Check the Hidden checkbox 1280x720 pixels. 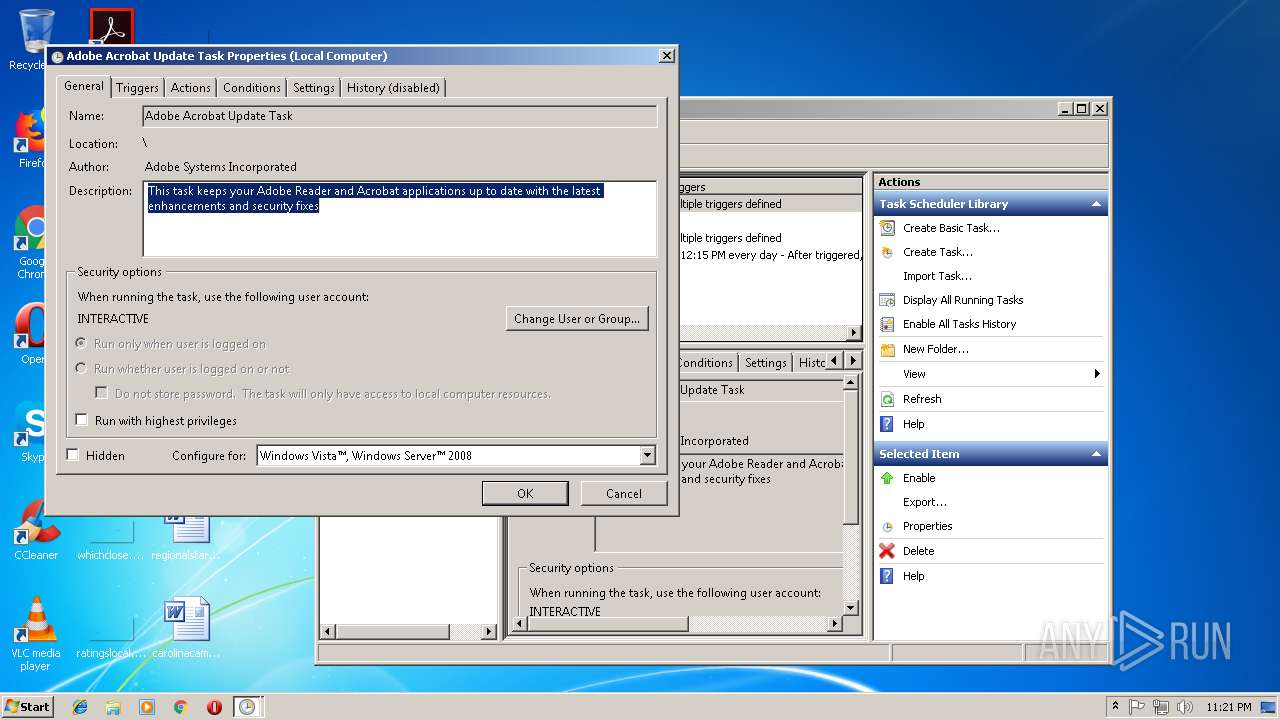click(72, 455)
